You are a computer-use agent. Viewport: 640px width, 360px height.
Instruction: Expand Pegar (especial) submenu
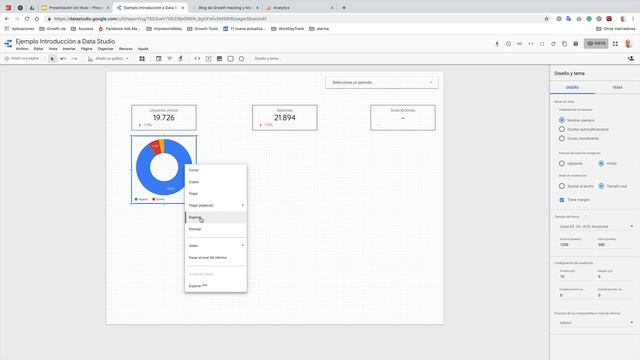[216, 205]
